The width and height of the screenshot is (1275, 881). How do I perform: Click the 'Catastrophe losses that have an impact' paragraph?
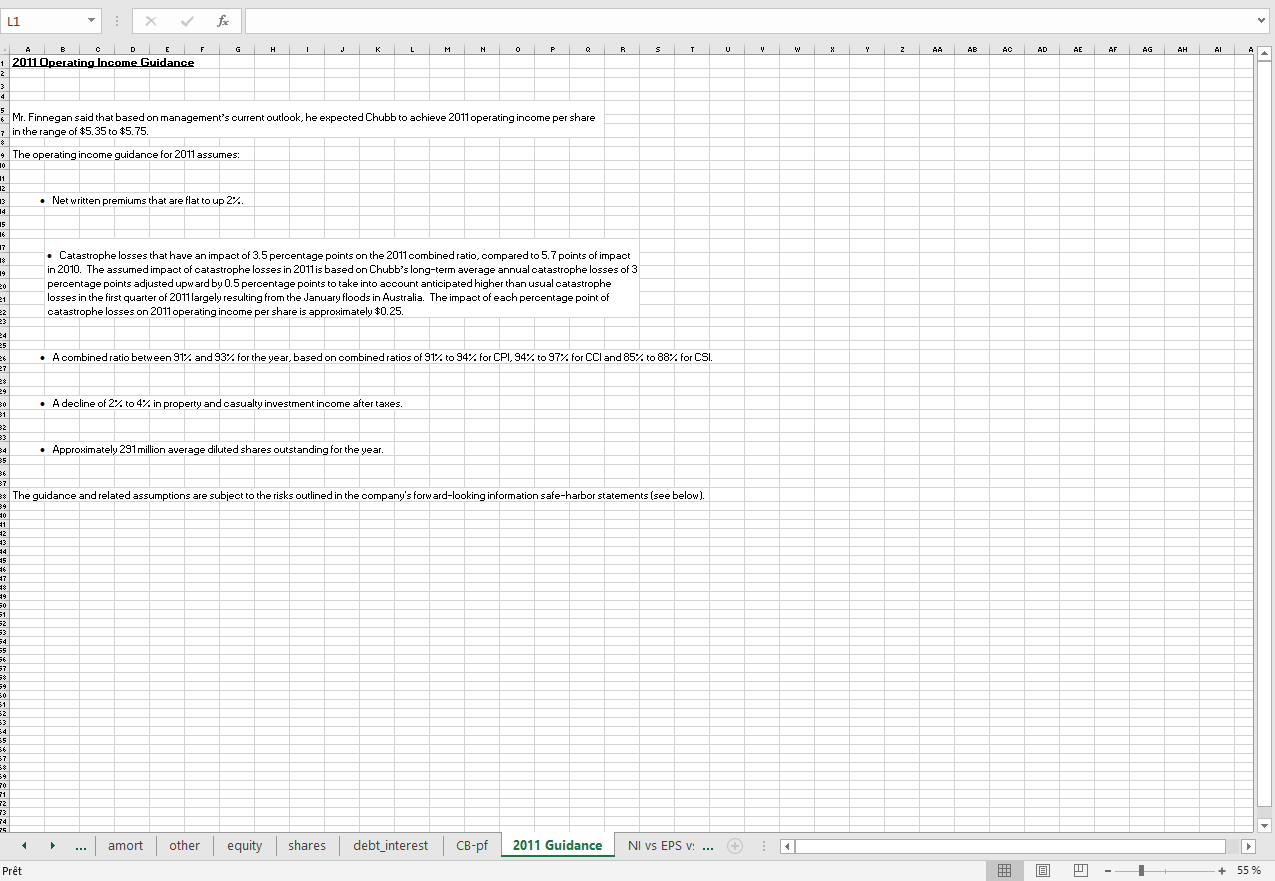[x=343, y=284]
